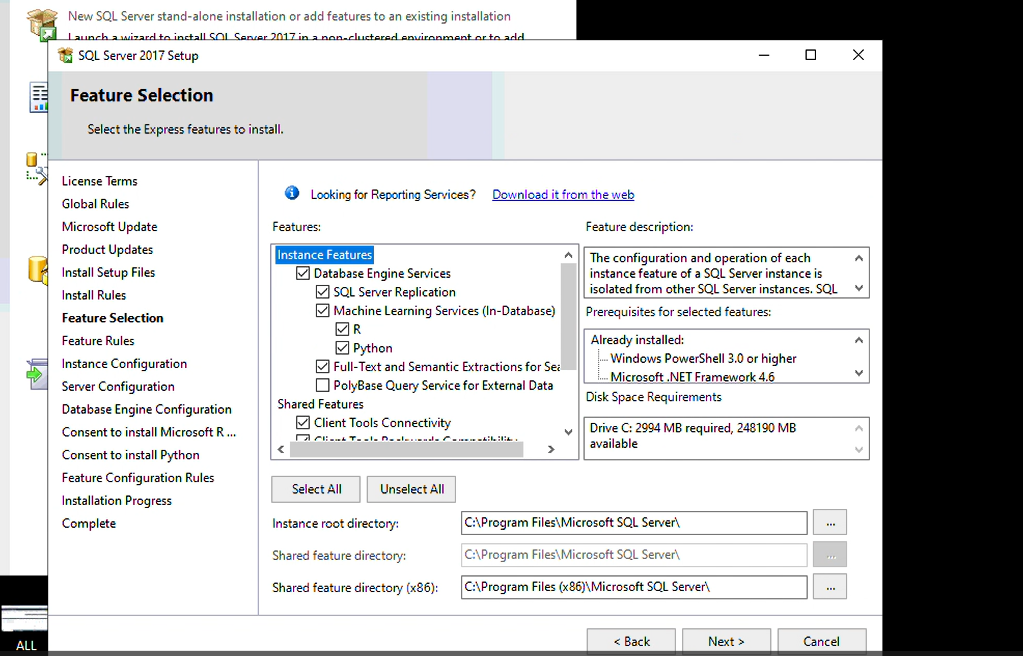Viewport: 1023px width, 656px height.
Task: Cancel the SQL Server setup
Action: point(821,641)
